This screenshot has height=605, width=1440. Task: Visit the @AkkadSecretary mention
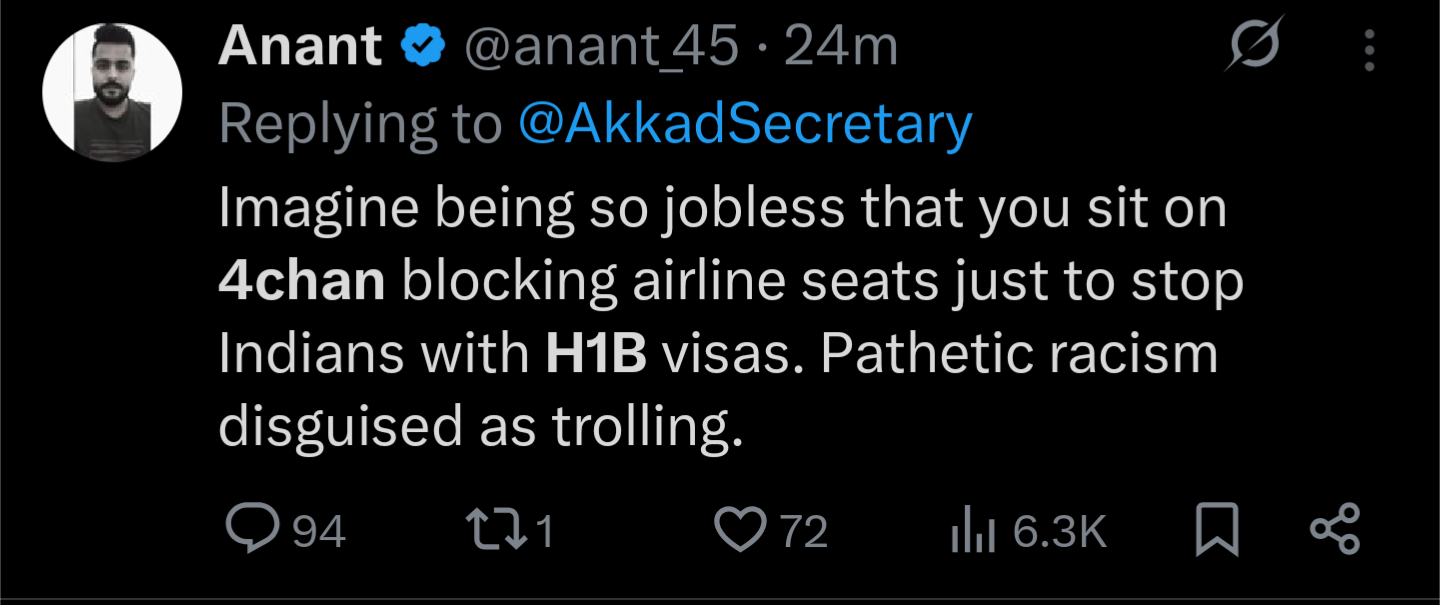pos(745,125)
